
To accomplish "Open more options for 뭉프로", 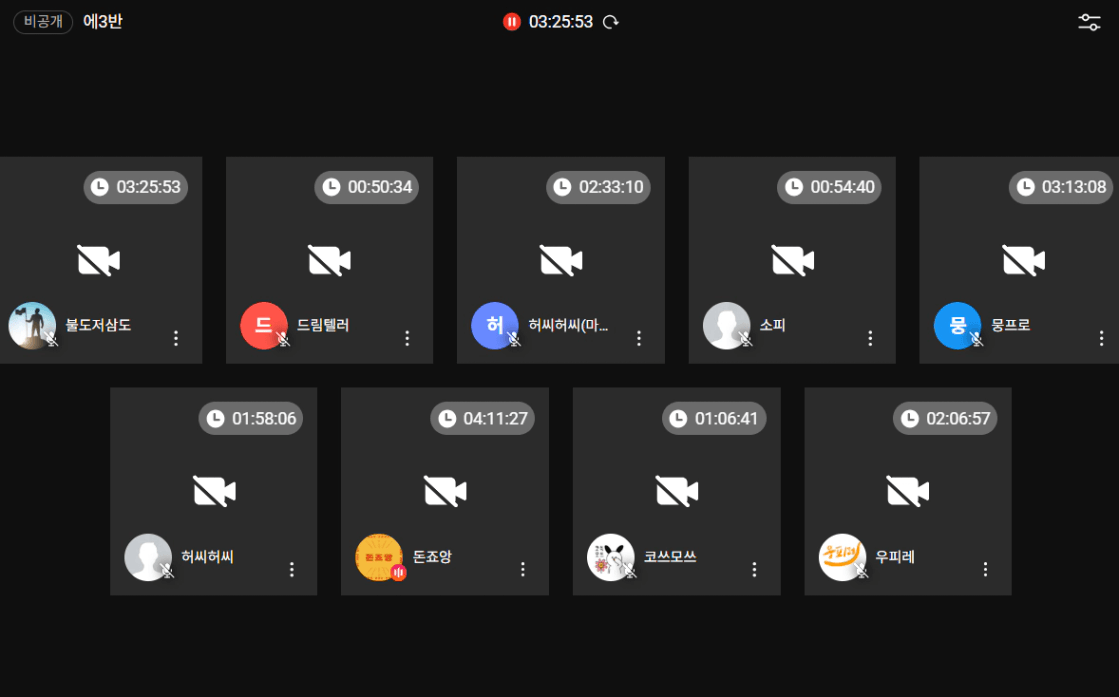I will coord(1101,338).
